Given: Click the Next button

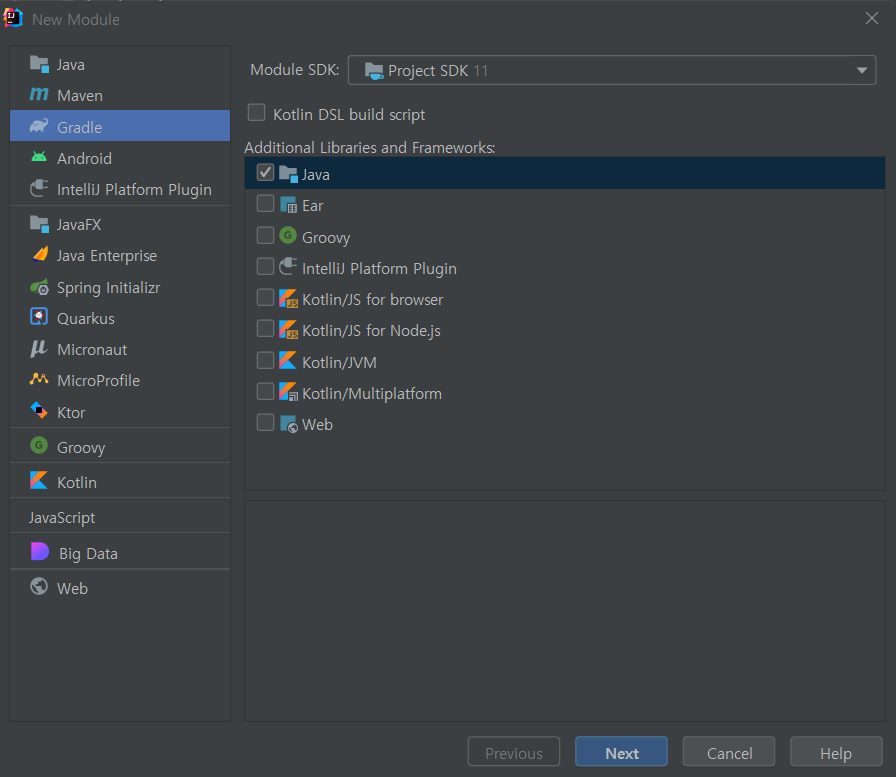Looking at the screenshot, I should point(621,752).
